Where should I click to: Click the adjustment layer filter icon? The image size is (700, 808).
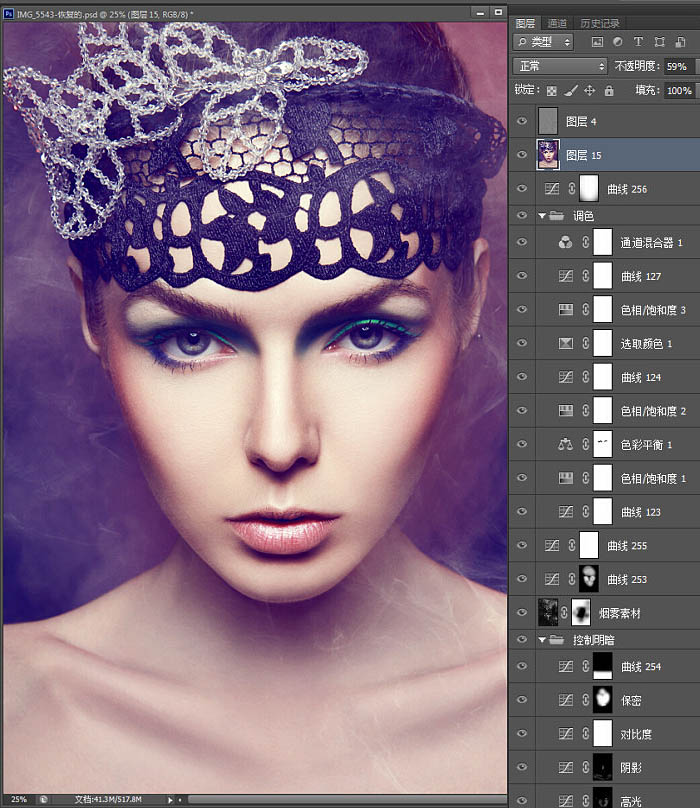[617, 42]
